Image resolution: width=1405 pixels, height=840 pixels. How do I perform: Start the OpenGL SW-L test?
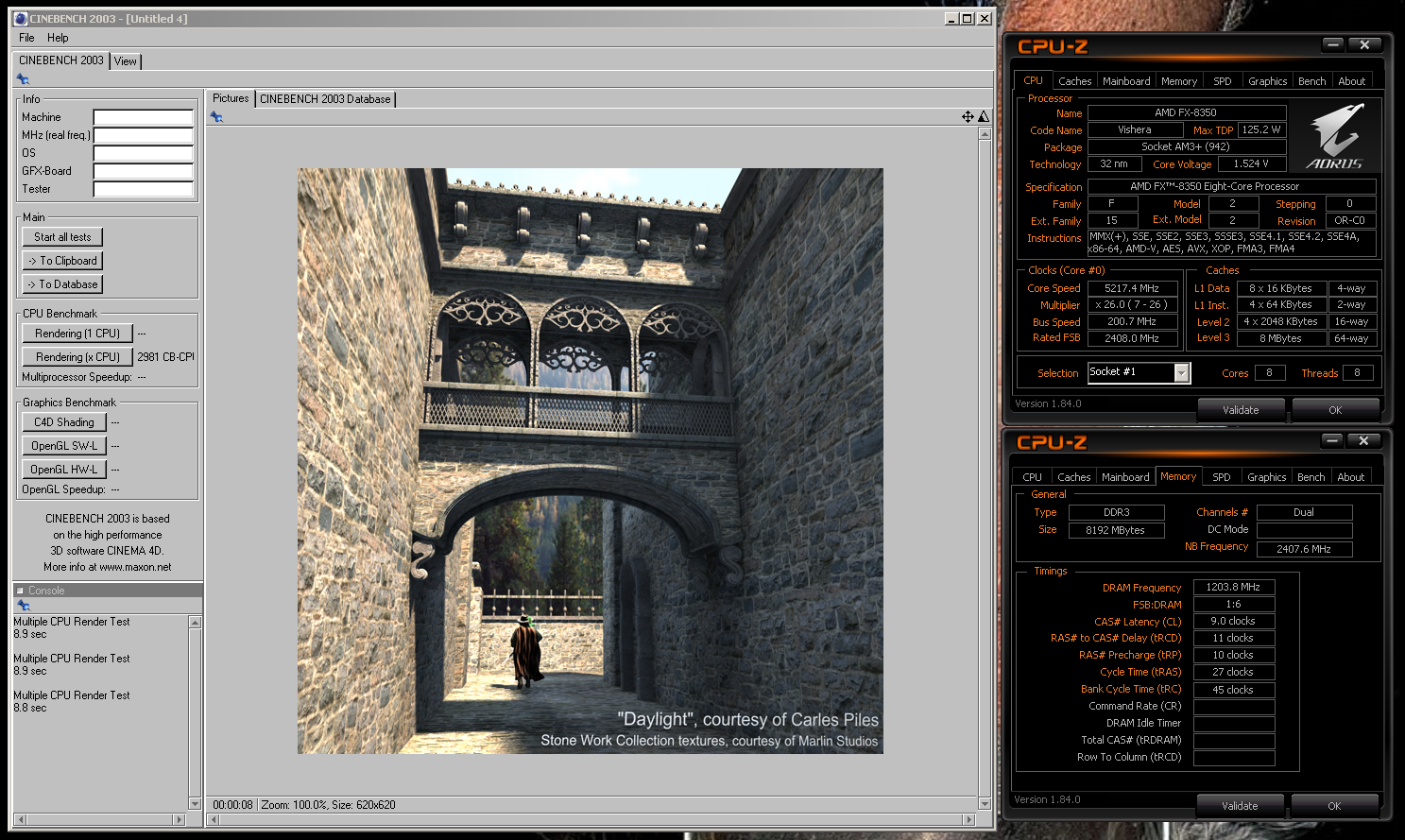pyautogui.click(x=64, y=446)
